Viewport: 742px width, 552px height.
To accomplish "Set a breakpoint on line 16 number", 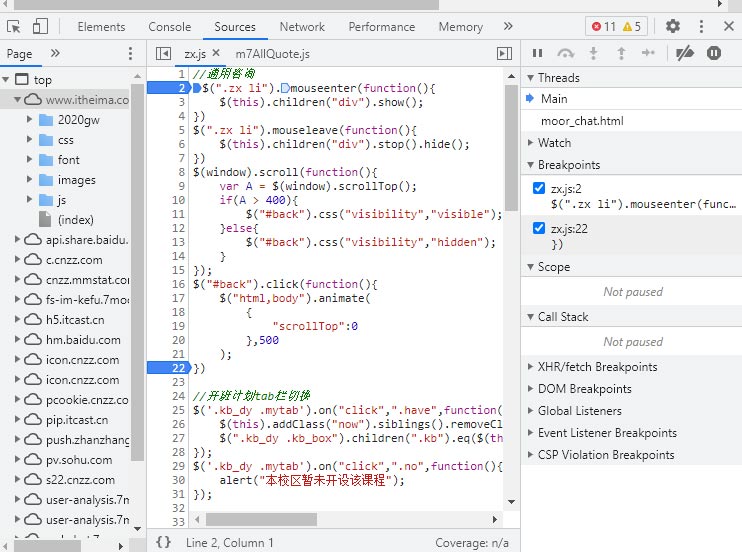I will [178, 284].
